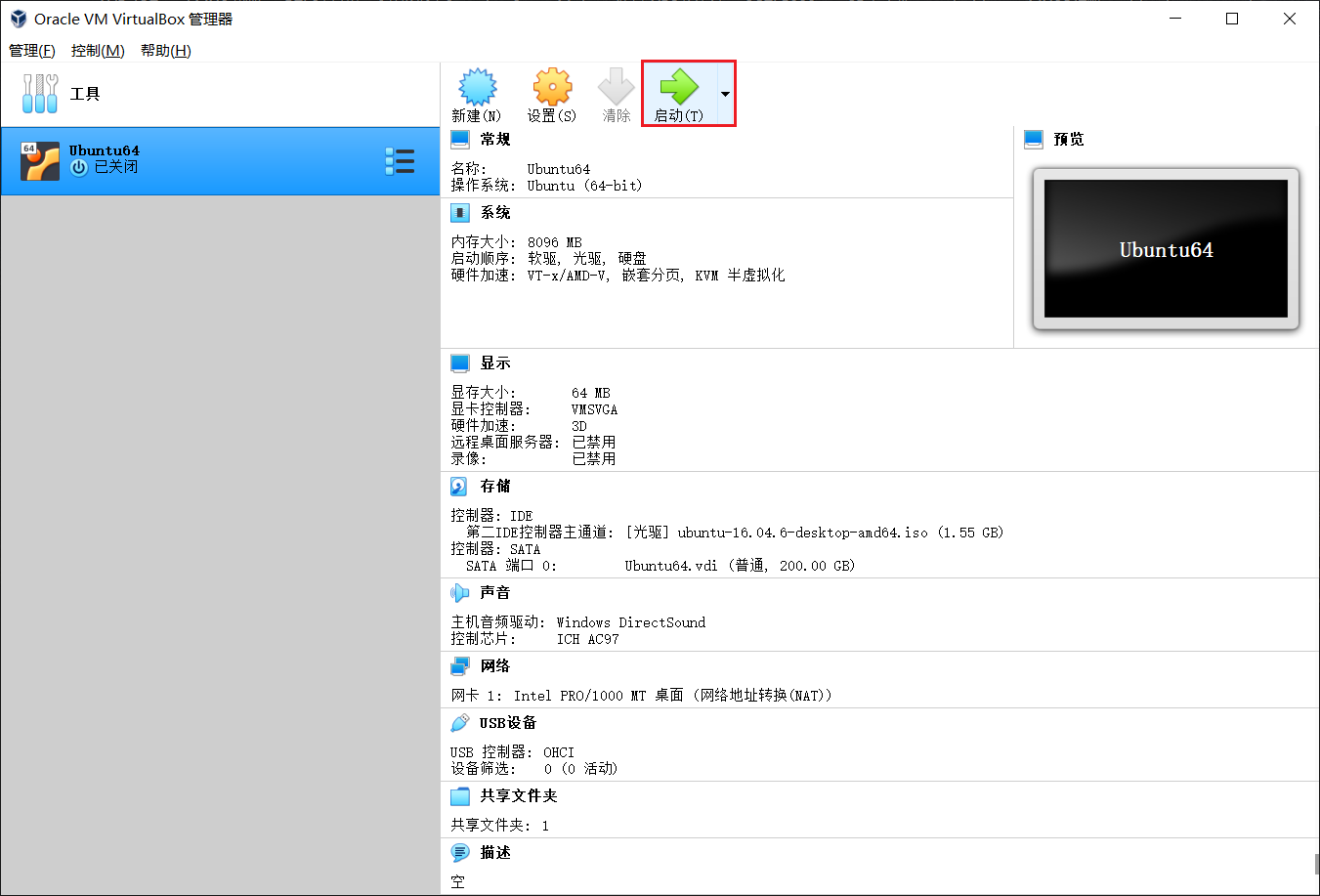Viewport: 1320px width, 896px height.
Task: Click the 64 MB video memory value
Action: [x=590, y=393]
